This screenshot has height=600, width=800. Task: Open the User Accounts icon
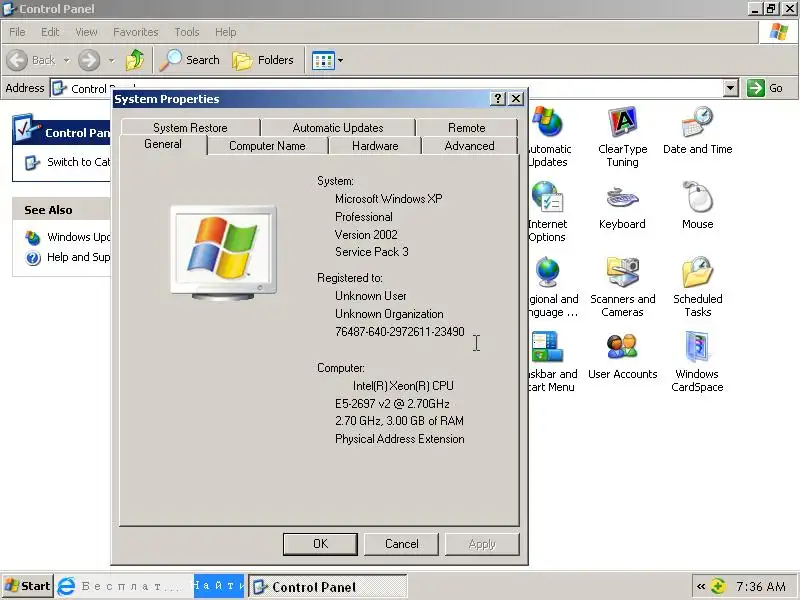(x=622, y=347)
